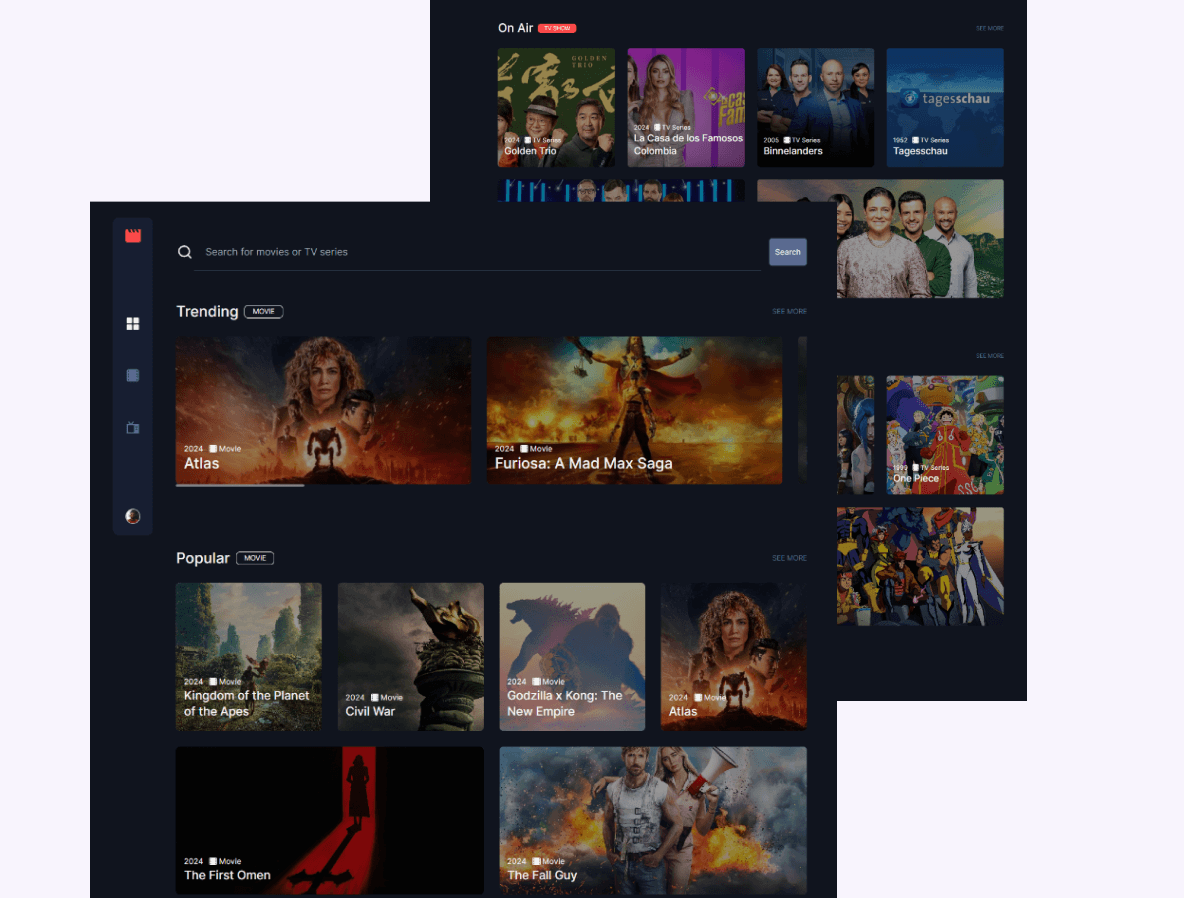Open the Tagesschau series card
This screenshot has width=1184, height=898.
[x=945, y=107]
